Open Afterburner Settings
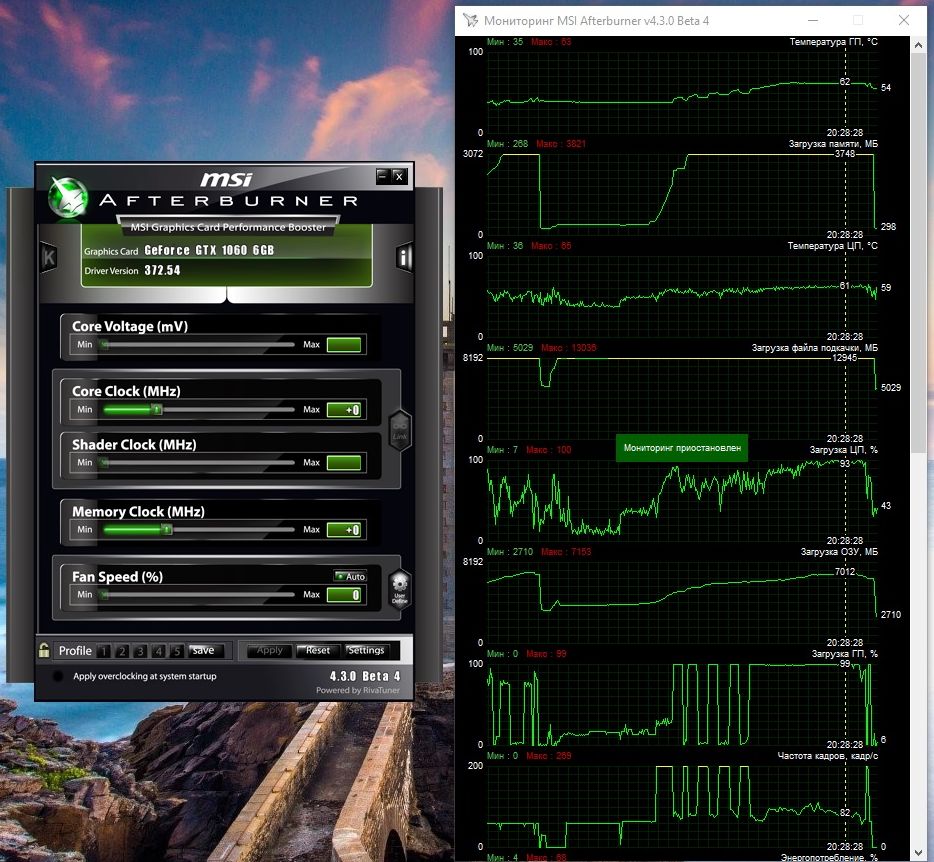The image size is (934, 862). tap(366, 651)
